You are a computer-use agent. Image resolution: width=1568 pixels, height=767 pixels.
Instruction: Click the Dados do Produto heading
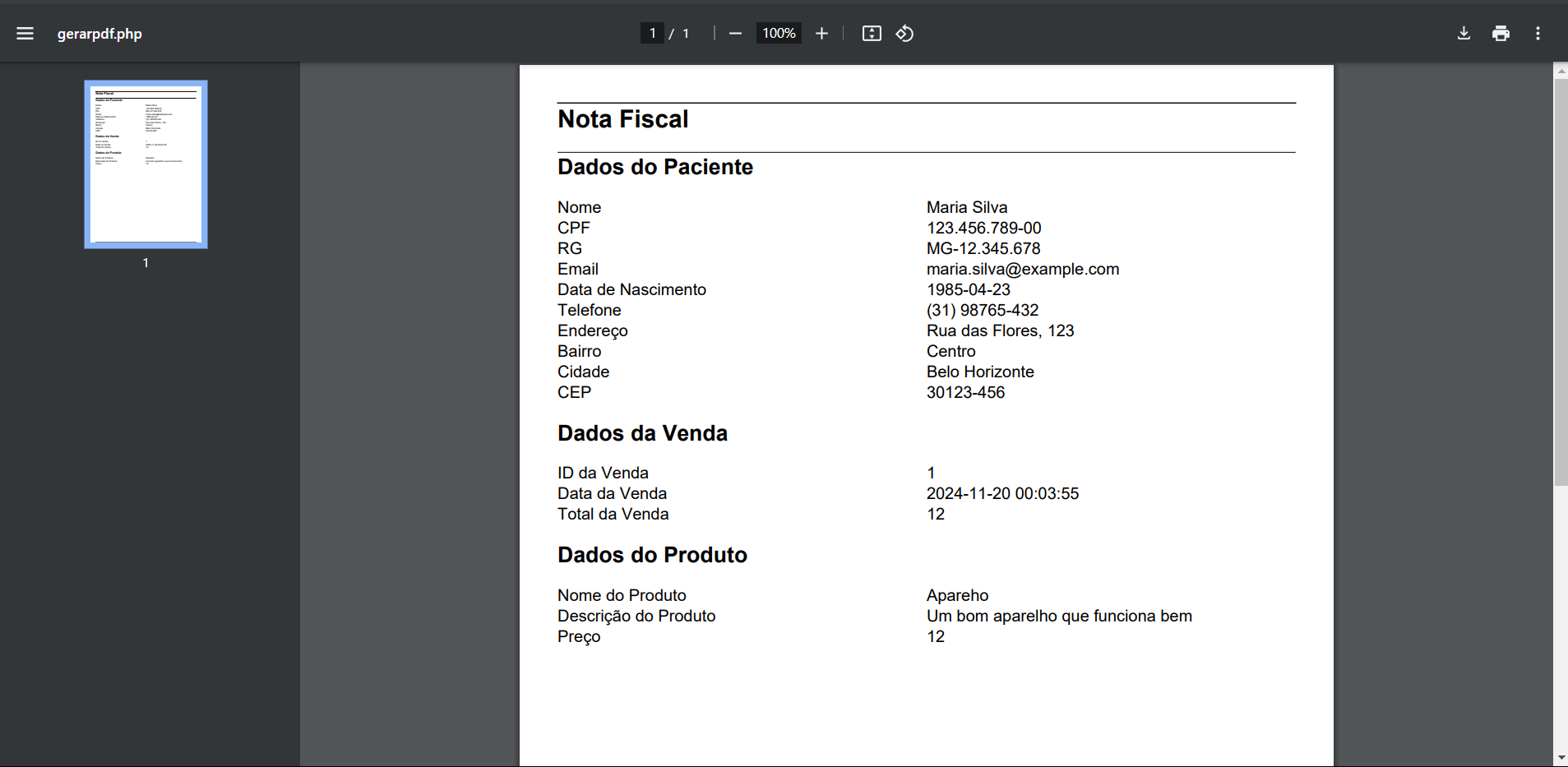click(x=652, y=555)
